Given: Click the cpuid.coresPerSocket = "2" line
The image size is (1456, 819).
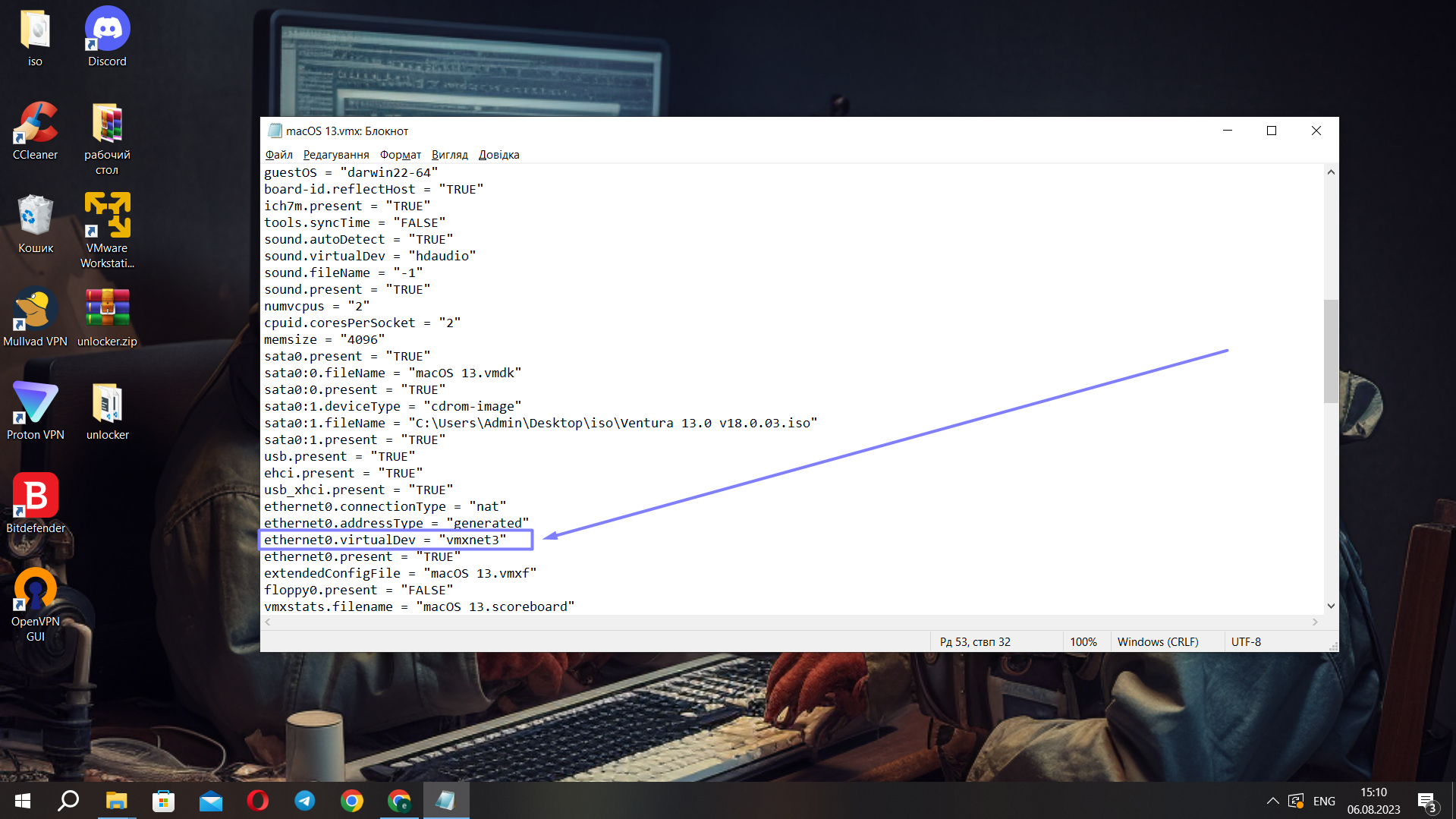Looking at the screenshot, I should [x=362, y=323].
